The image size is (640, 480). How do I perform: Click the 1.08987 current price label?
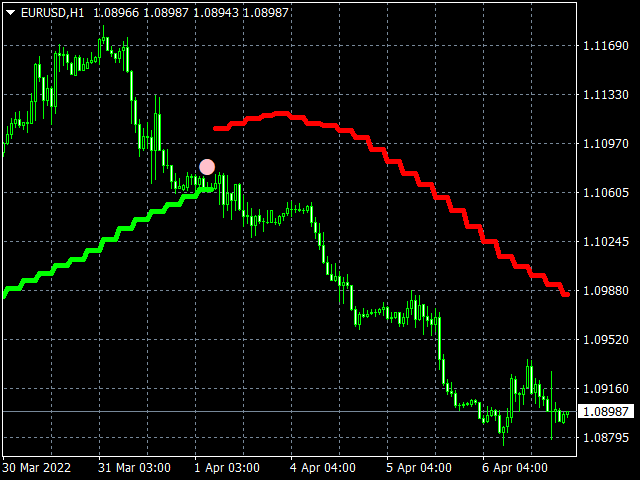[606, 411]
